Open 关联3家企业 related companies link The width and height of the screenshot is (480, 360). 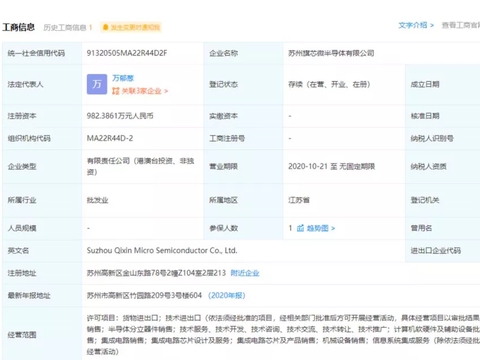coord(144,91)
